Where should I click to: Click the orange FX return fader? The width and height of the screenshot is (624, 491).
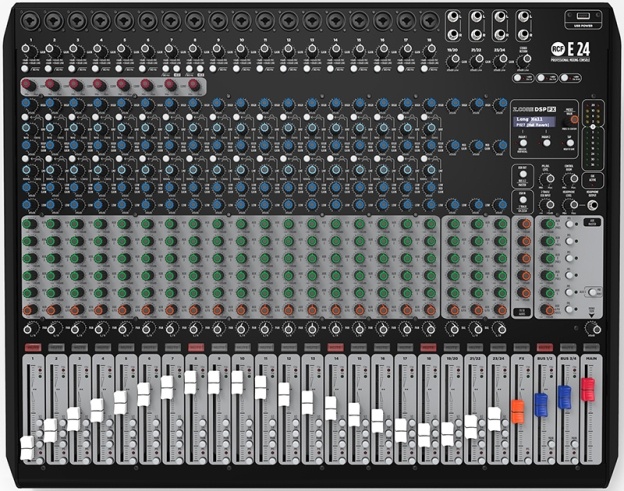point(517,410)
